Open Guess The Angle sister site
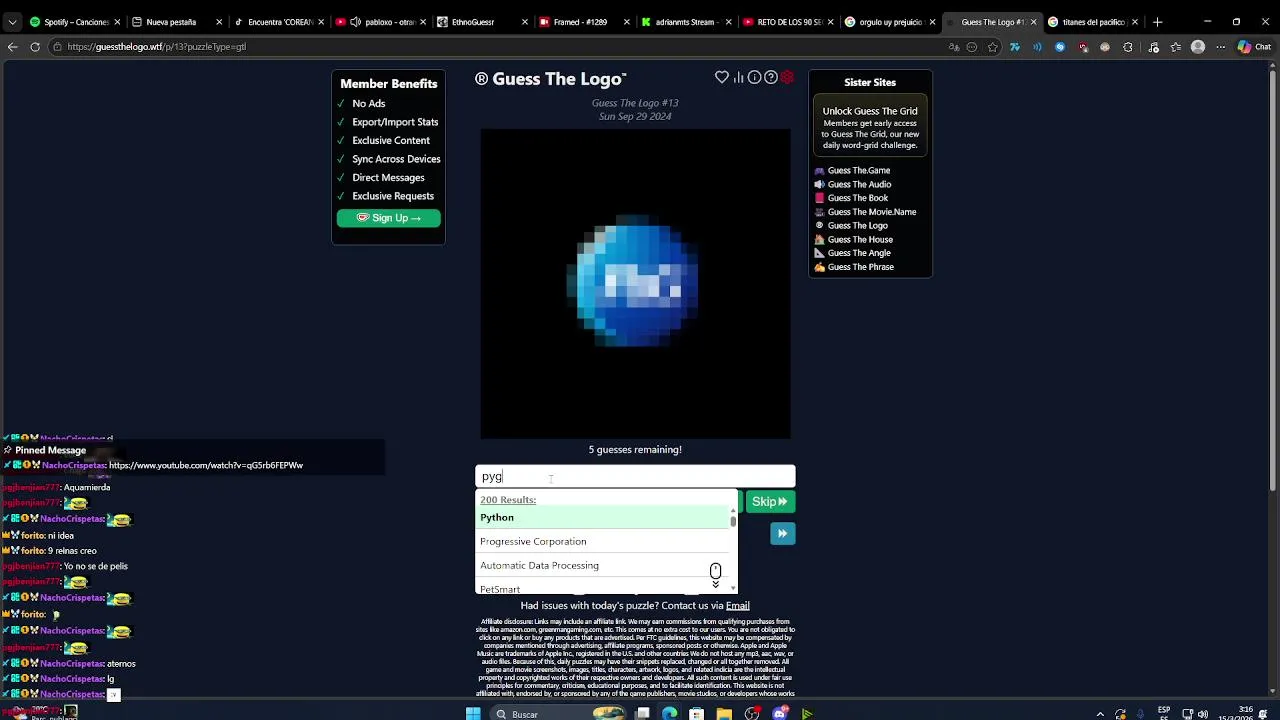 [x=858, y=253]
